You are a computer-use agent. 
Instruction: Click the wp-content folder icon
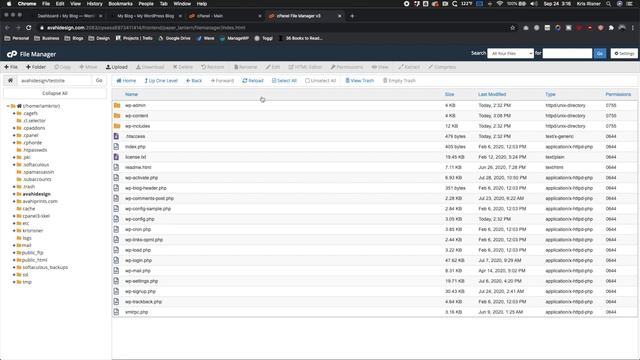pos(117,116)
